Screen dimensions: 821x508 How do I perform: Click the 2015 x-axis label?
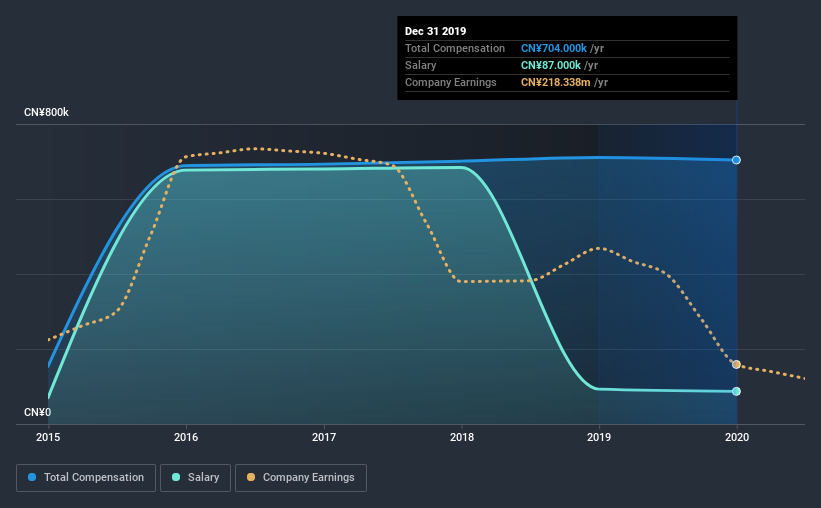48,437
